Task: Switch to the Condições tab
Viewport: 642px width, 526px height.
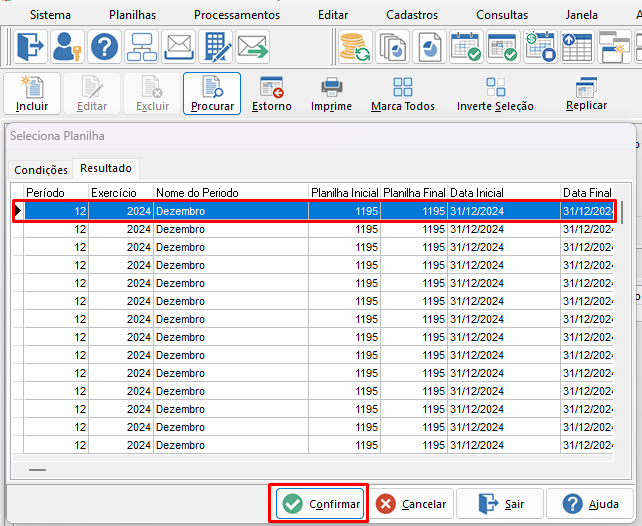Action: point(41,169)
